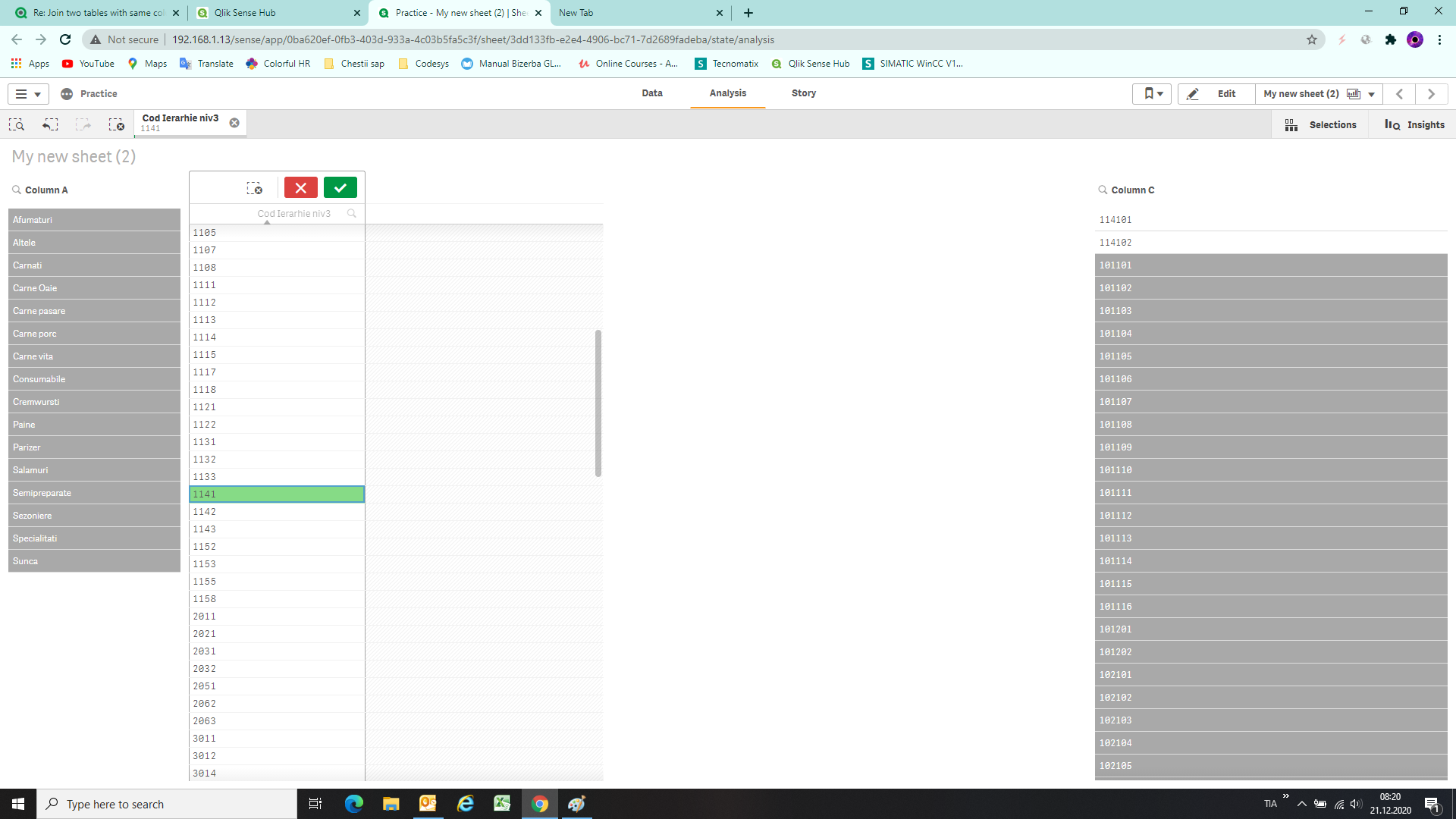The height and width of the screenshot is (819, 1456).
Task: Switch to the Story tab
Action: click(804, 93)
